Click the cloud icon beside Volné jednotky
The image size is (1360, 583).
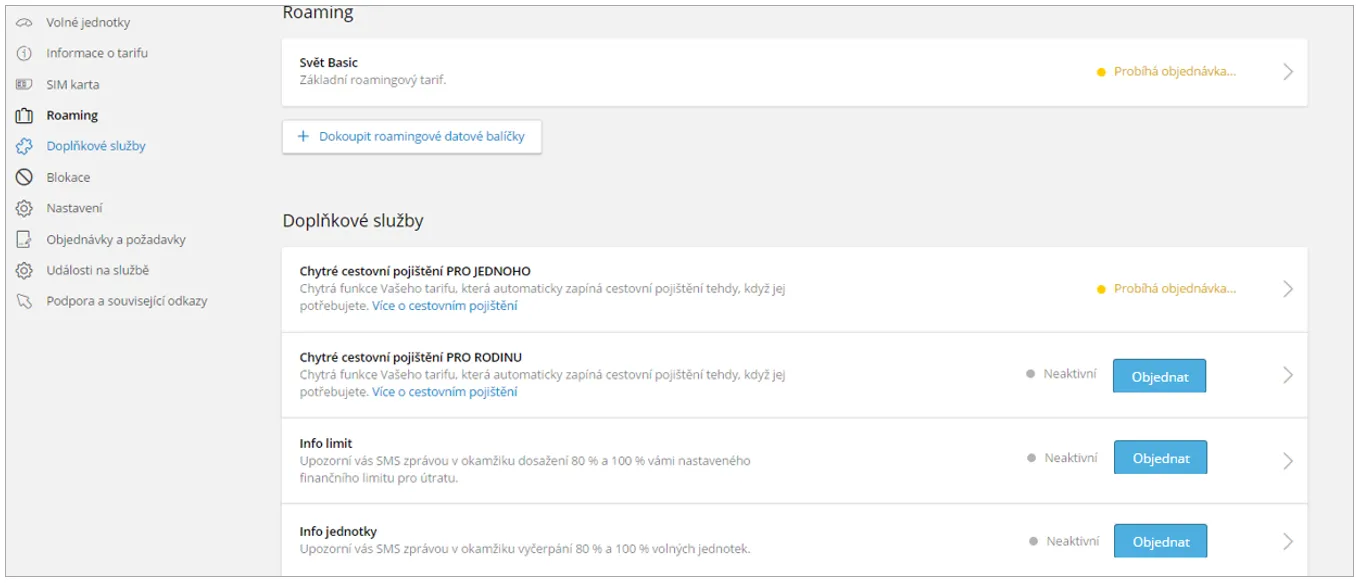click(x=25, y=23)
